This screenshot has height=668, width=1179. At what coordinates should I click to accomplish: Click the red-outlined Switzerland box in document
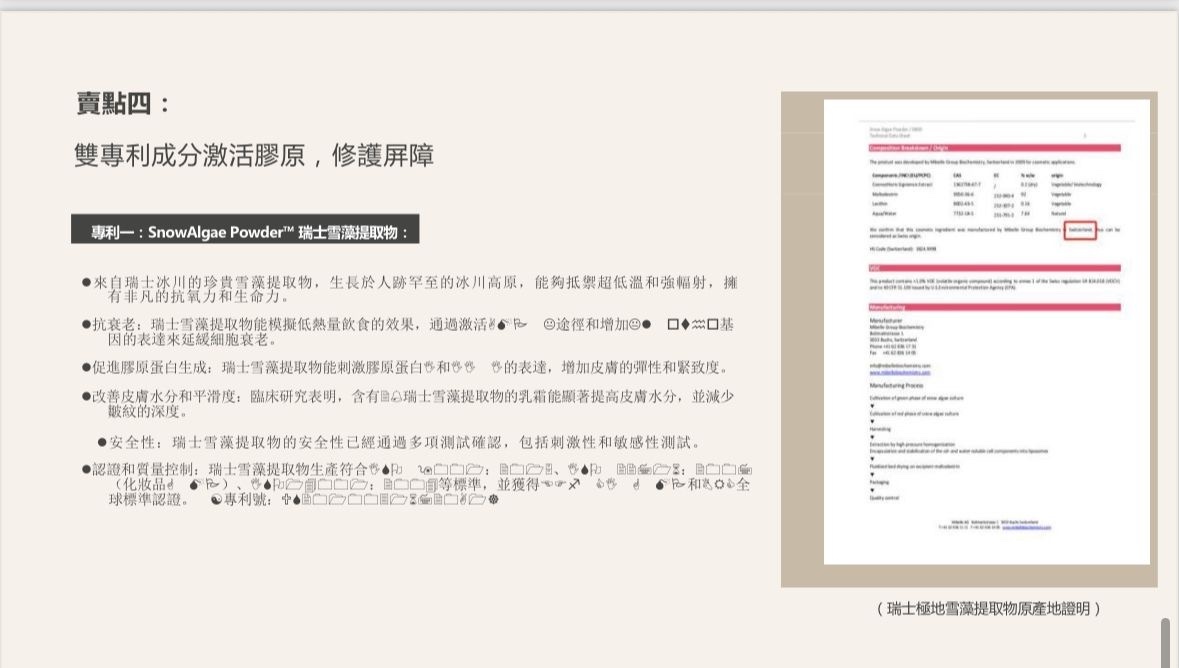coord(1080,230)
